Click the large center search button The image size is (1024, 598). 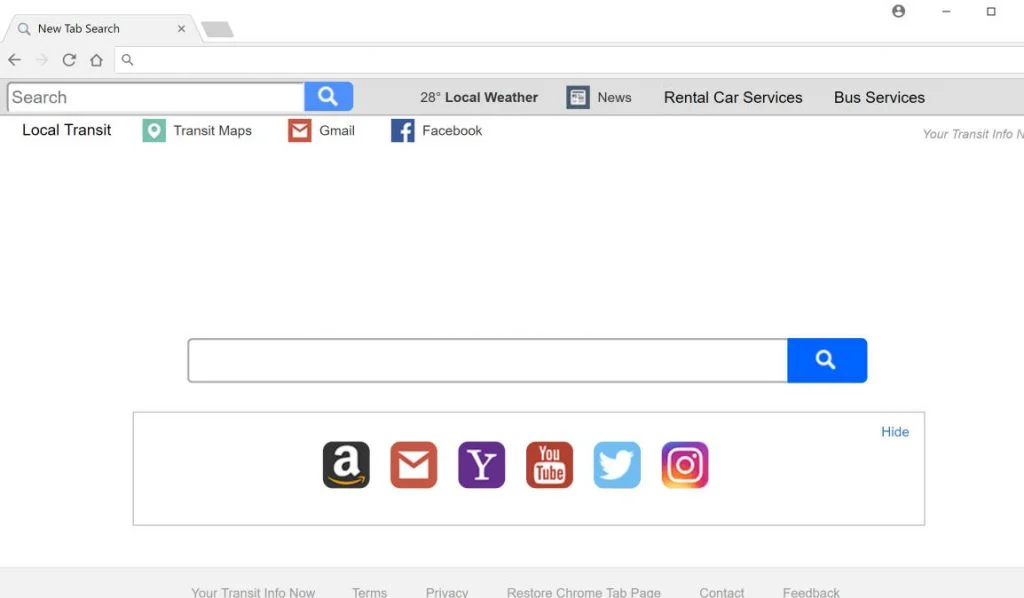(x=827, y=360)
